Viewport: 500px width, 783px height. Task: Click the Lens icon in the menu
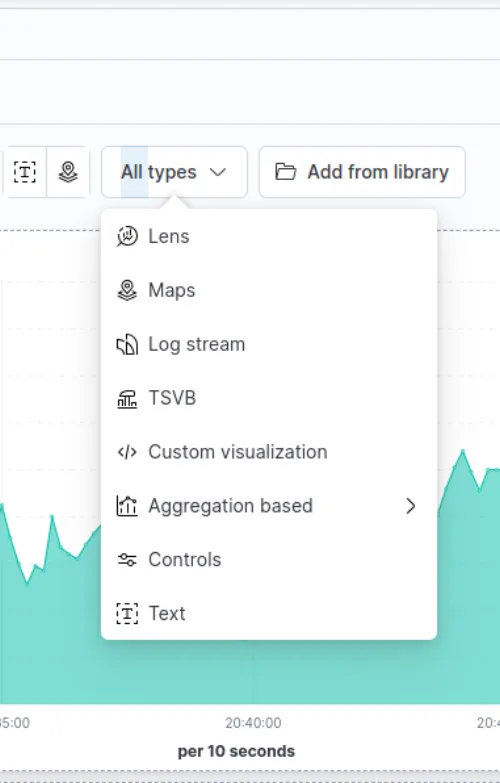(127, 236)
